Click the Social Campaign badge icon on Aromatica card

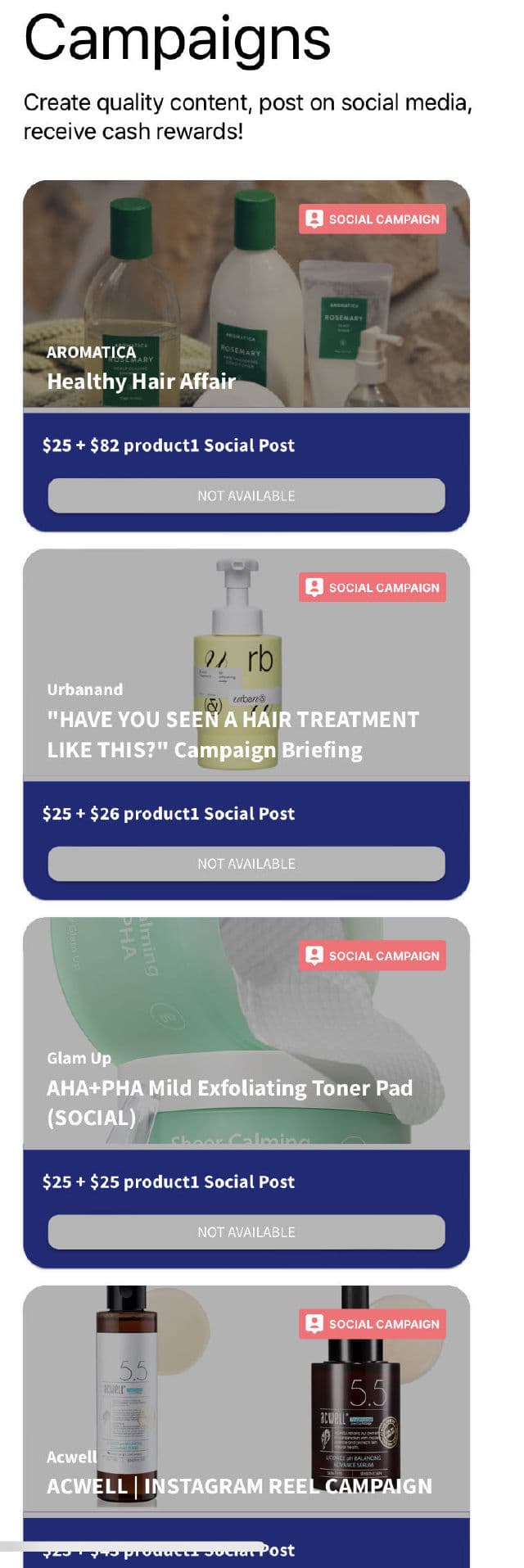pos(314,219)
